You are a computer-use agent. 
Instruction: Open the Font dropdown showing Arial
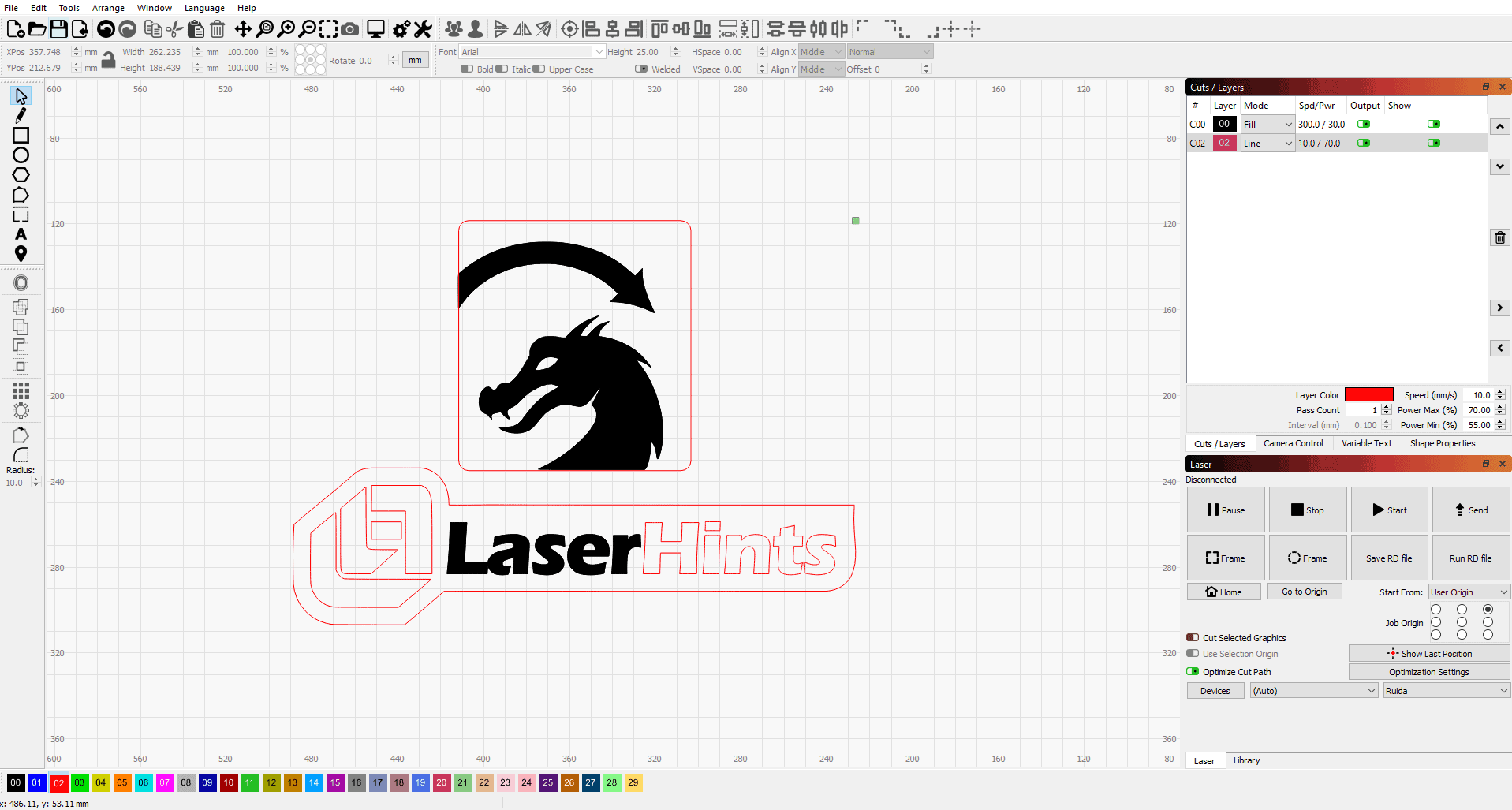pos(597,51)
